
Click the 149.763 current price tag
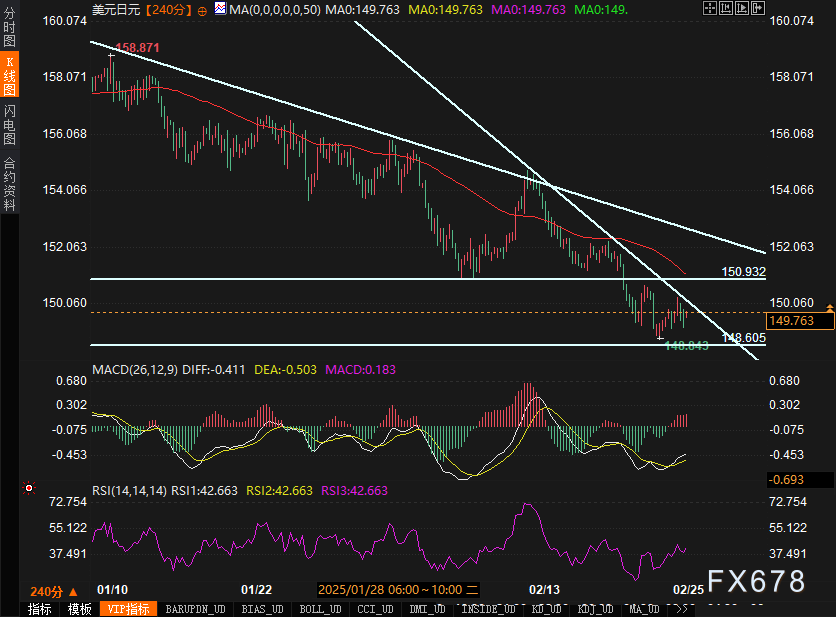point(789,321)
